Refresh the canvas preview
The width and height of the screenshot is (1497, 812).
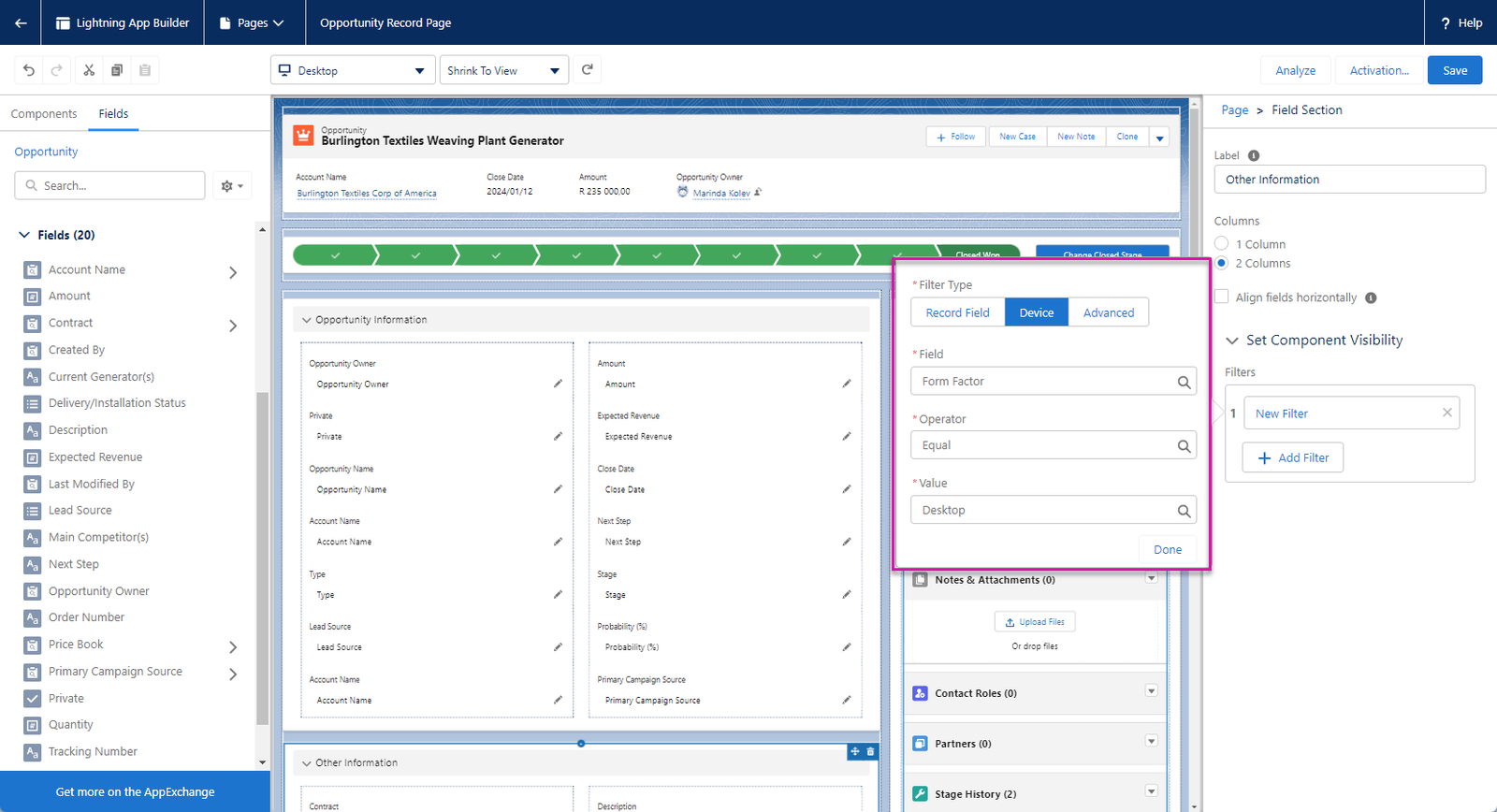tap(587, 70)
